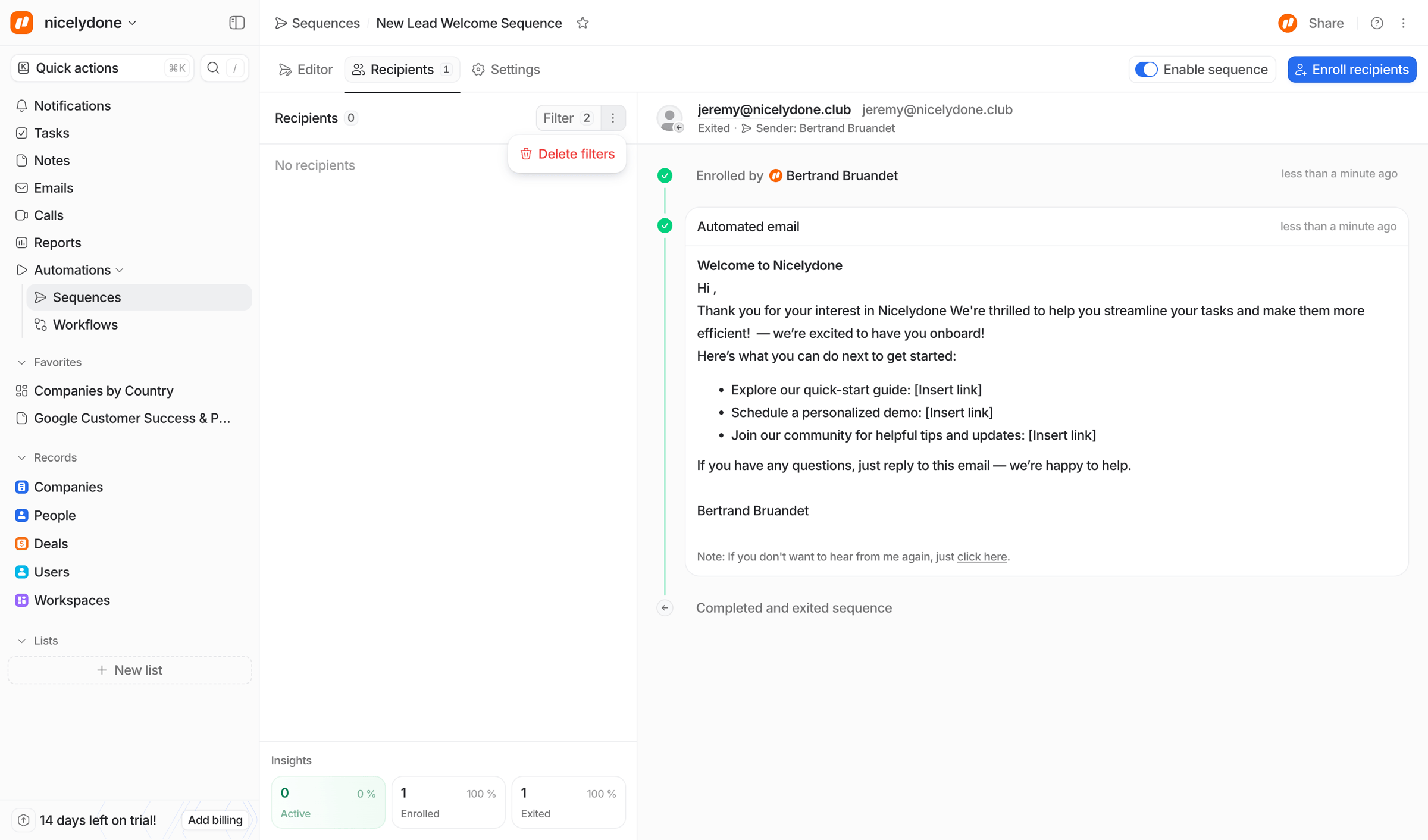The height and width of the screenshot is (840, 1428).
Task: Switch to the Editor tab
Action: coord(306,69)
